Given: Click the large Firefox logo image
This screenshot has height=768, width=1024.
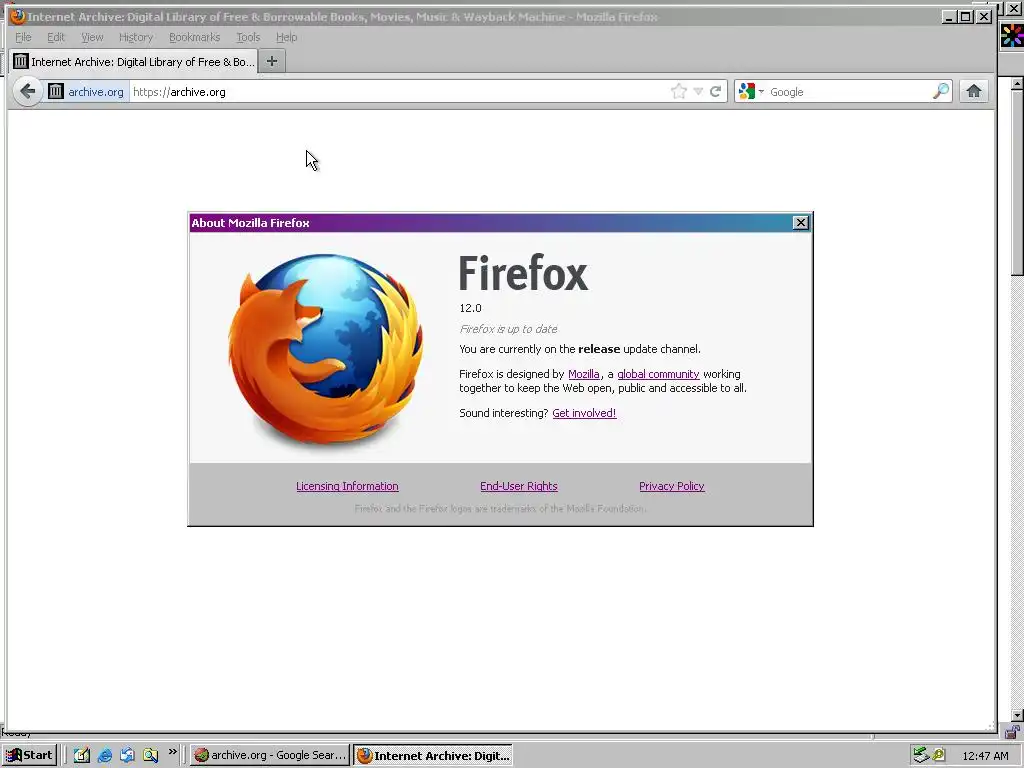Looking at the screenshot, I should (x=325, y=349).
